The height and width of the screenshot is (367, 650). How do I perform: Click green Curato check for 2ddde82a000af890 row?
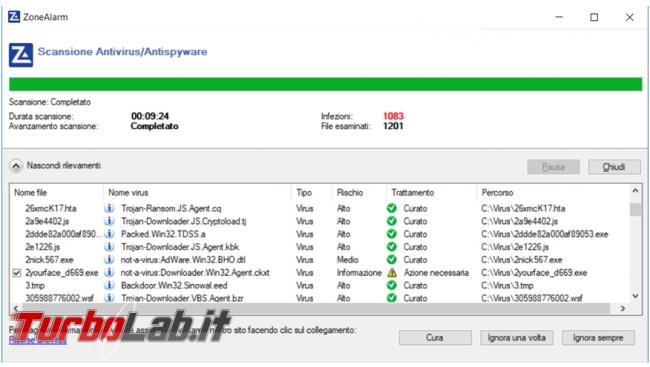pos(392,234)
